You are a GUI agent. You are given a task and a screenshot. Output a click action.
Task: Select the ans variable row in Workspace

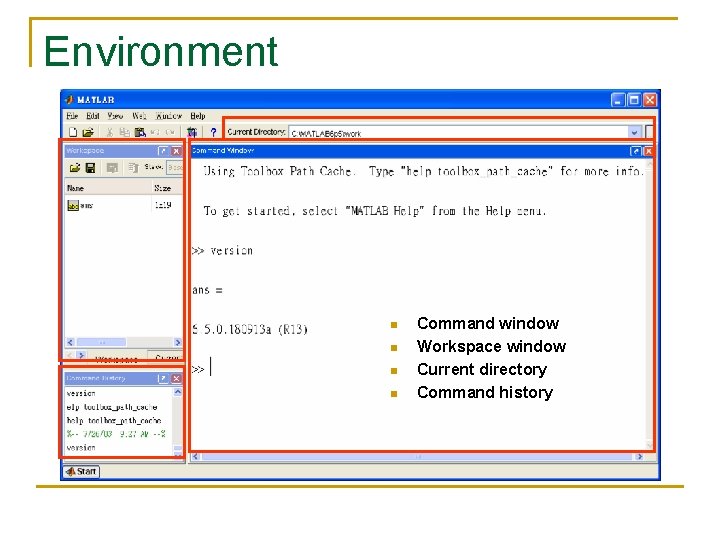tap(124, 205)
